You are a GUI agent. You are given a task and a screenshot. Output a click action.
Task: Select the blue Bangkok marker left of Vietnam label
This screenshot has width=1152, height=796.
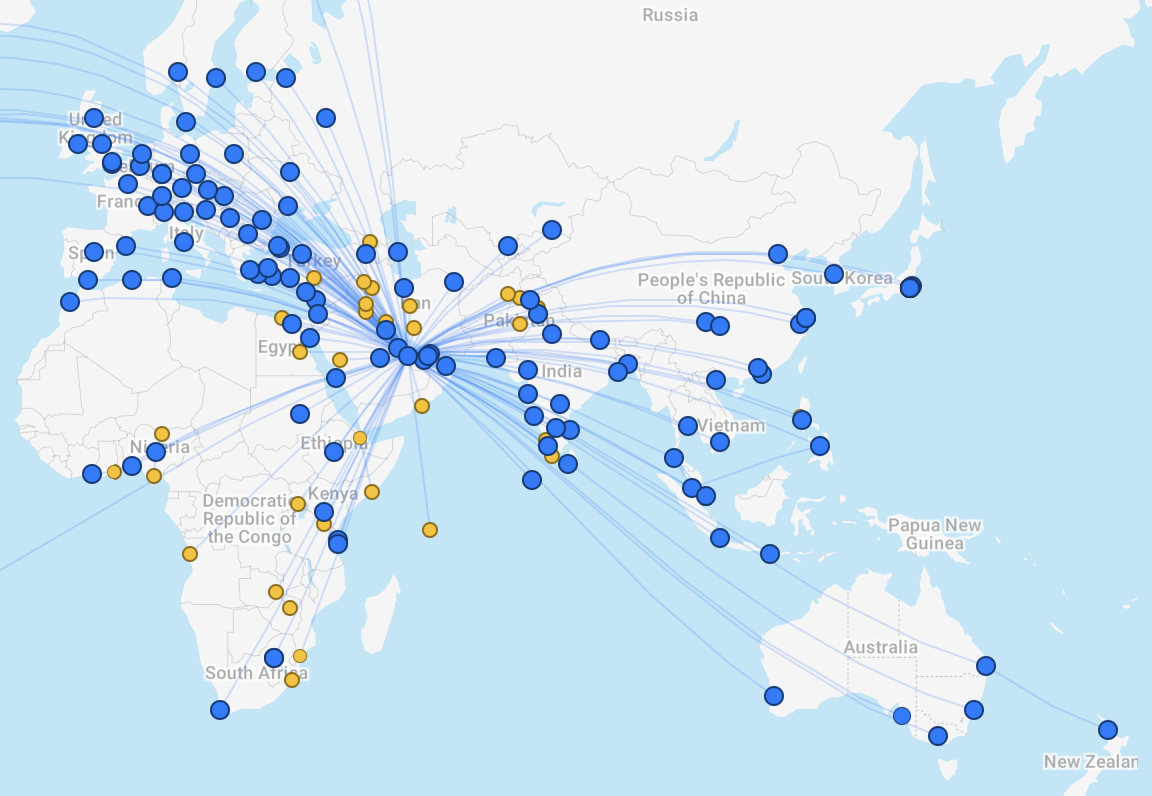(688, 426)
